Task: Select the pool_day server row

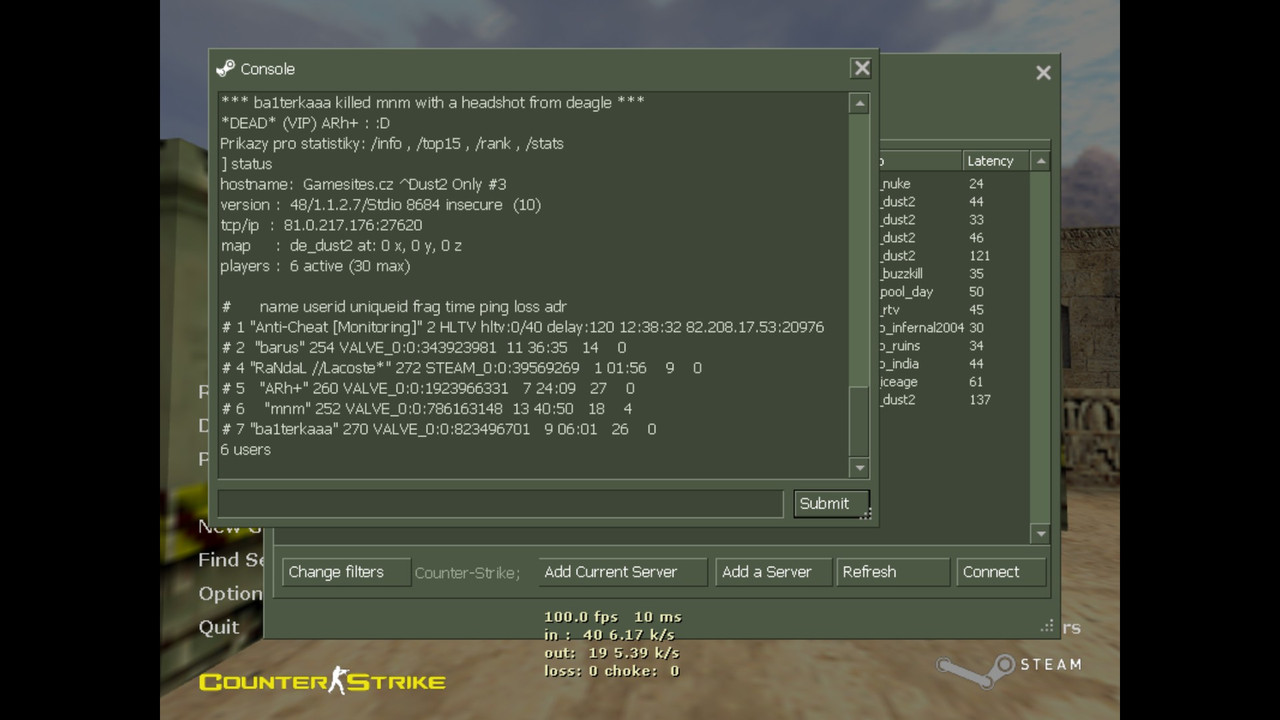Action: [x=953, y=292]
